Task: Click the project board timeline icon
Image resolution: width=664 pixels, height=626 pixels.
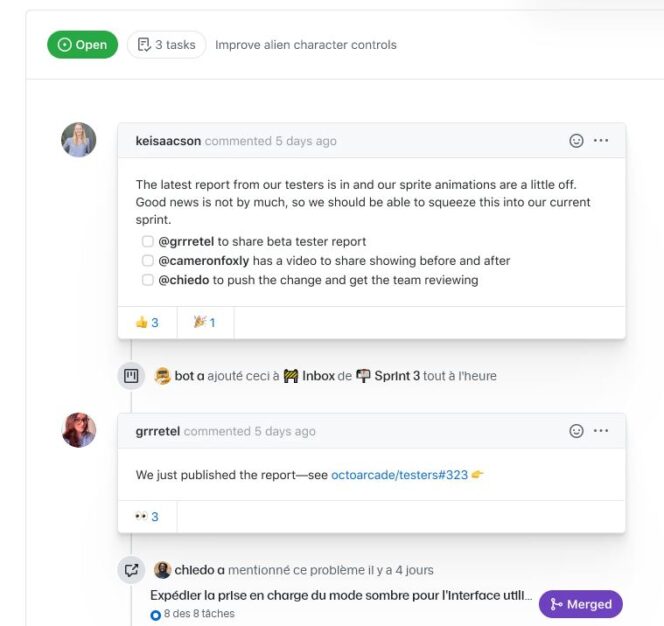Action: point(131,376)
